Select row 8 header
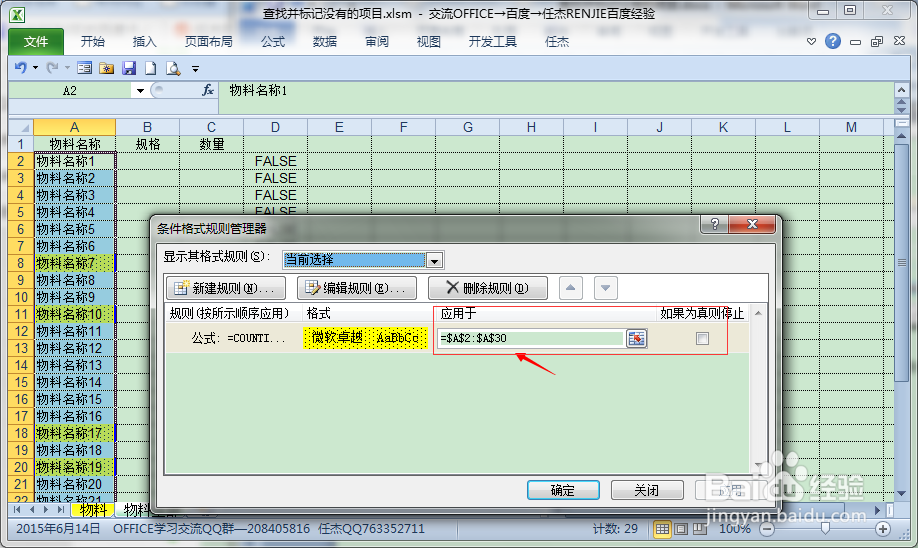Image resolution: width=918 pixels, height=548 pixels. 21,263
